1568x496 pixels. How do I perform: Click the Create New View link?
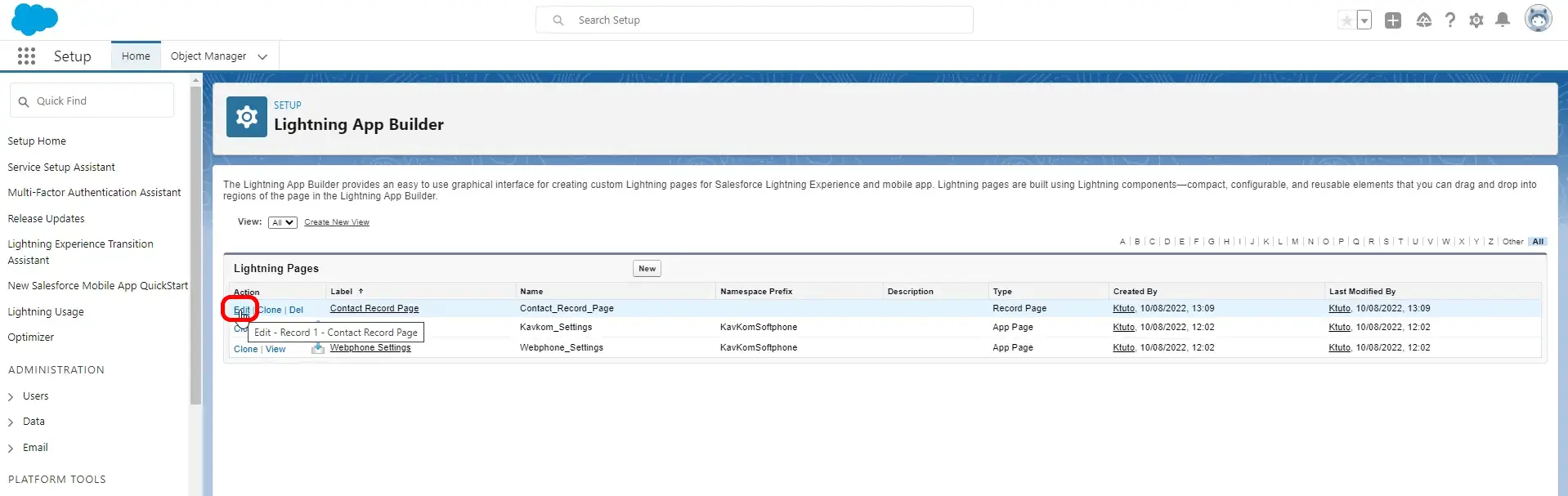click(337, 222)
